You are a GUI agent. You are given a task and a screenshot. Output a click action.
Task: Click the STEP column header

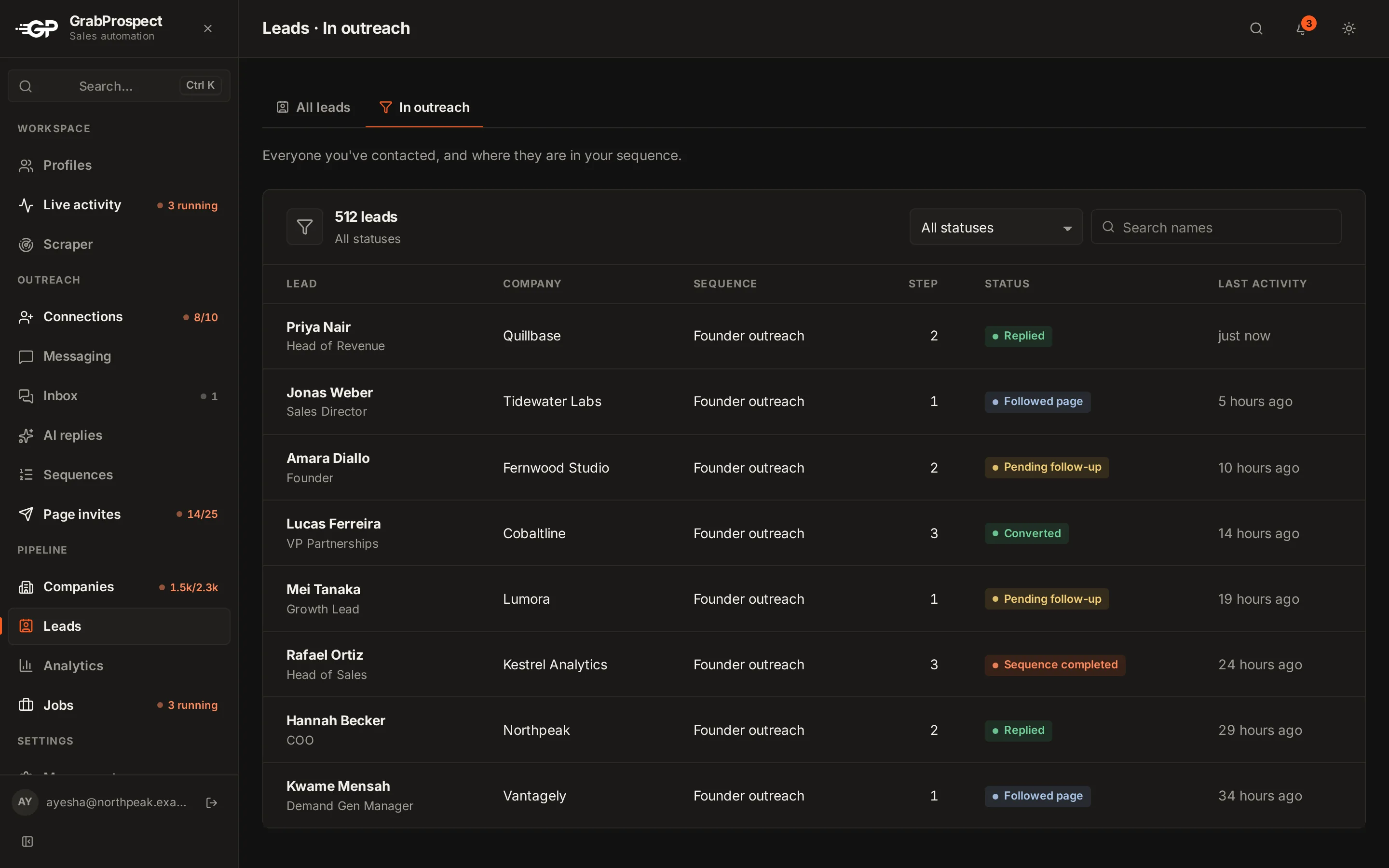923,284
